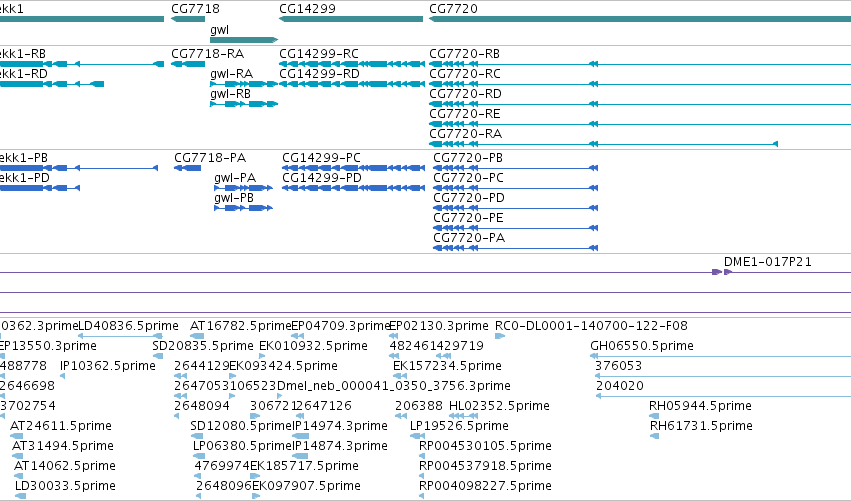This screenshot has height=501, width=851.
Task: Select the CG7720-PE protein label
Action: coord(468,218)
